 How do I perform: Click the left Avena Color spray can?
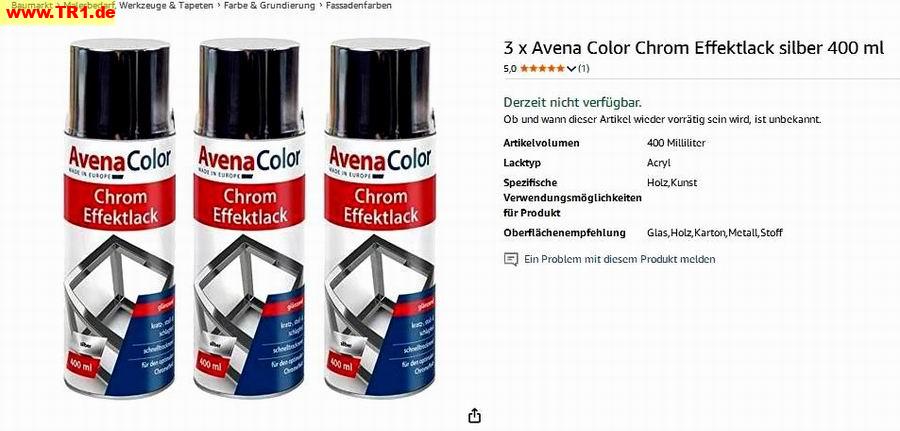tap(120, 218)
